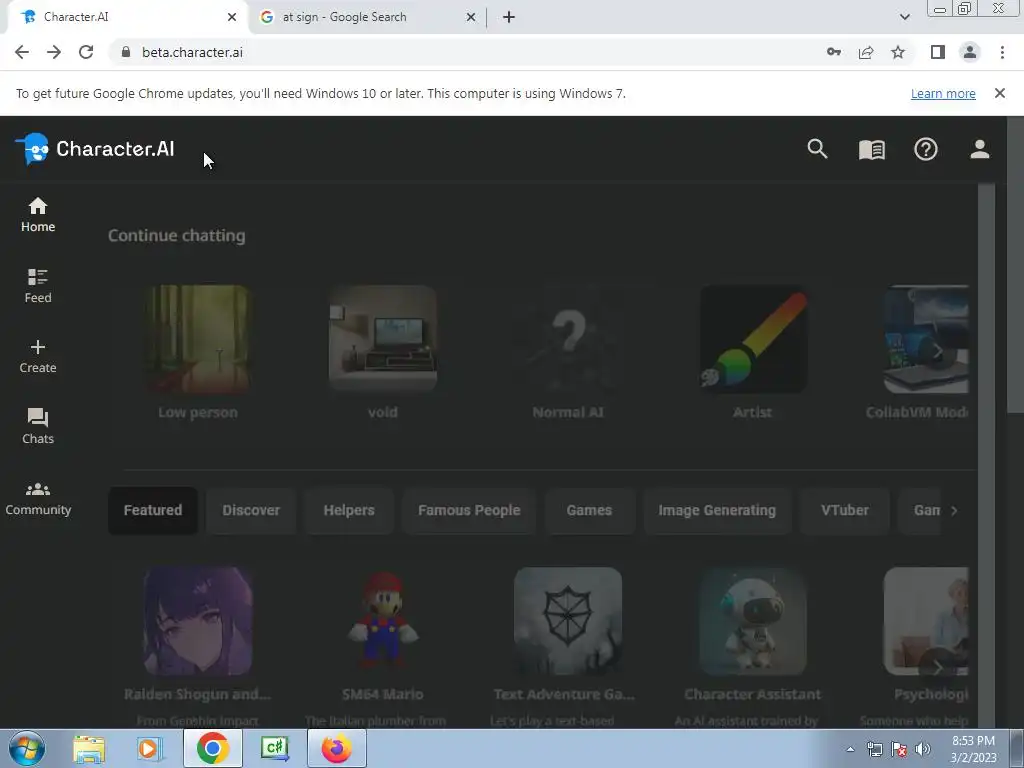Click the address bar URL
Viewport: 1024px width, 768px height.
click(x=192, y=52)
